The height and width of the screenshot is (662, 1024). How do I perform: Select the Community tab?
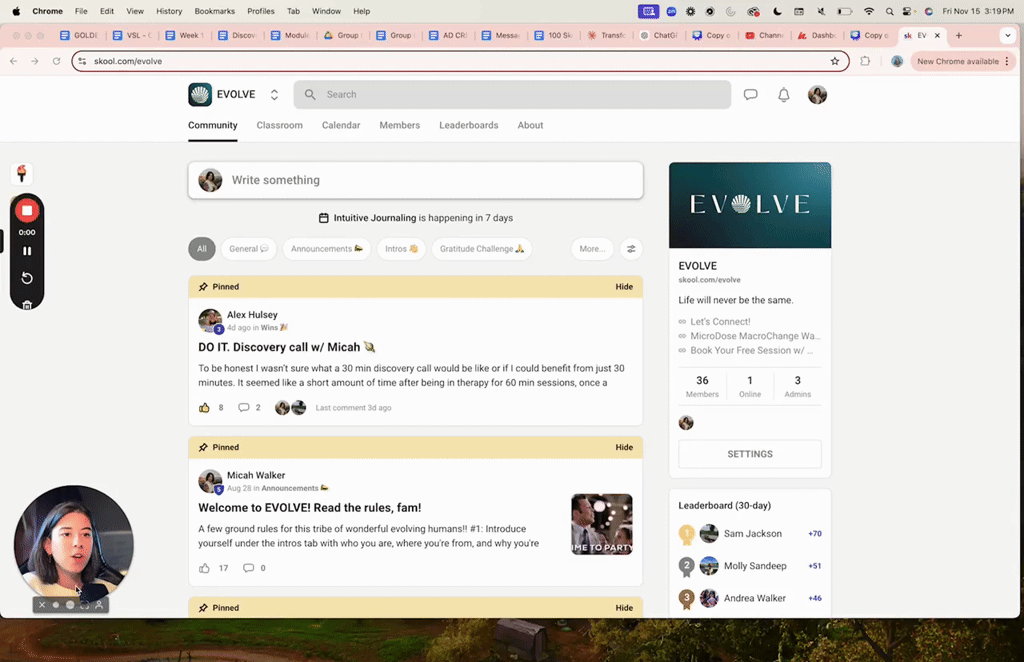tap(213, 125)
